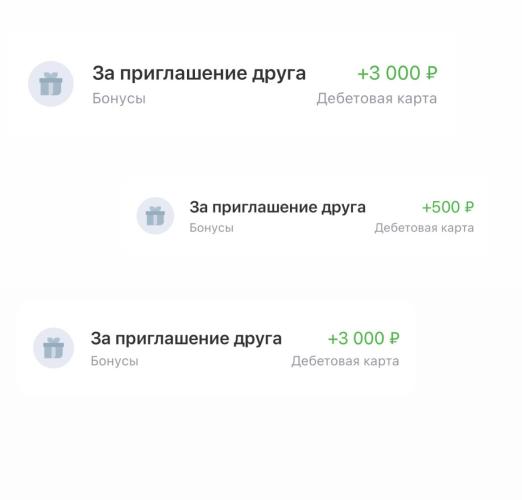
Task: Click 'Дебетовая карта' under the last +3 000 ₽
Action: [345, 361]
